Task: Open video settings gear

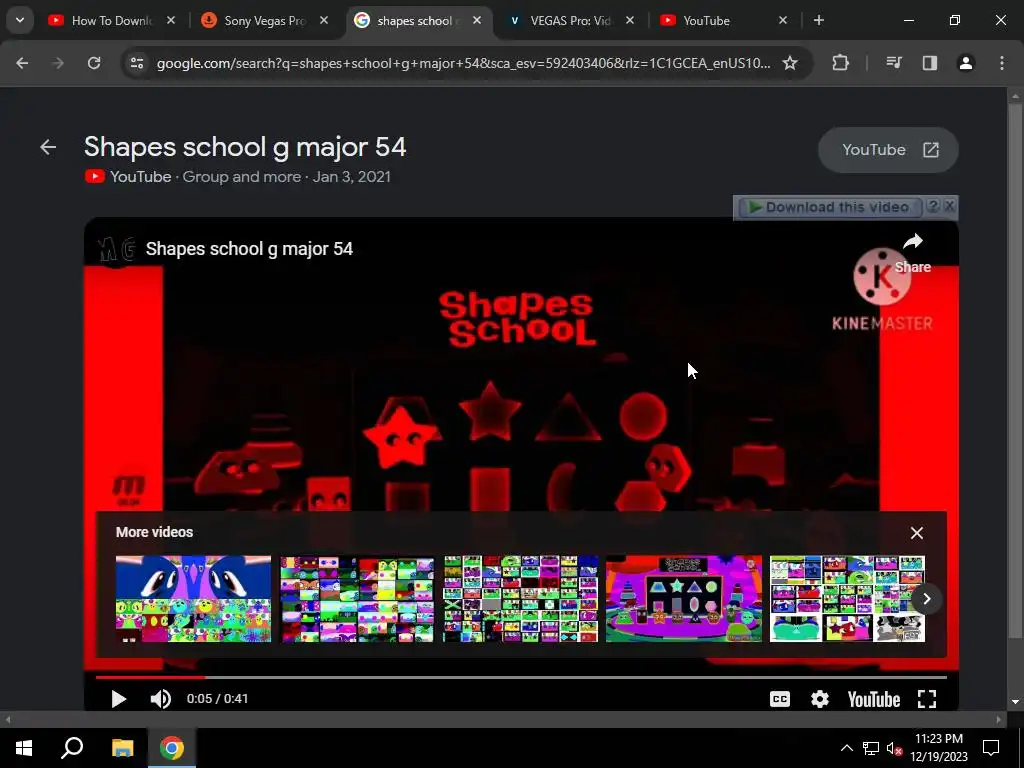Action: click(x=820, y=699)
